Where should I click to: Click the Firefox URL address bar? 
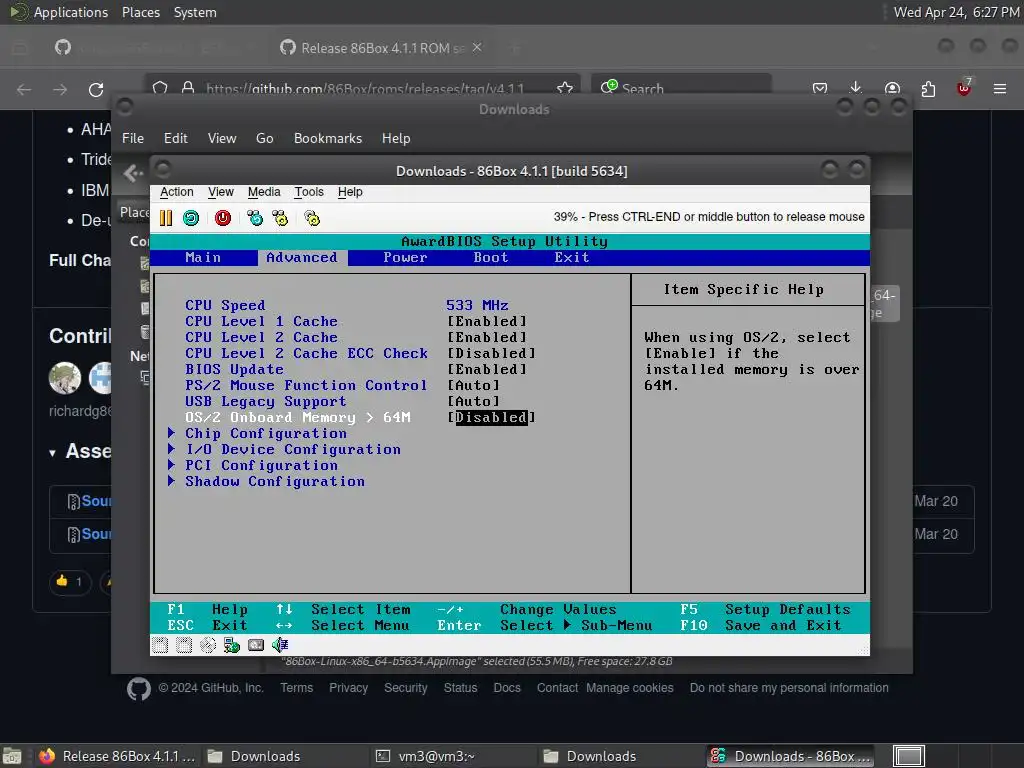362,88
